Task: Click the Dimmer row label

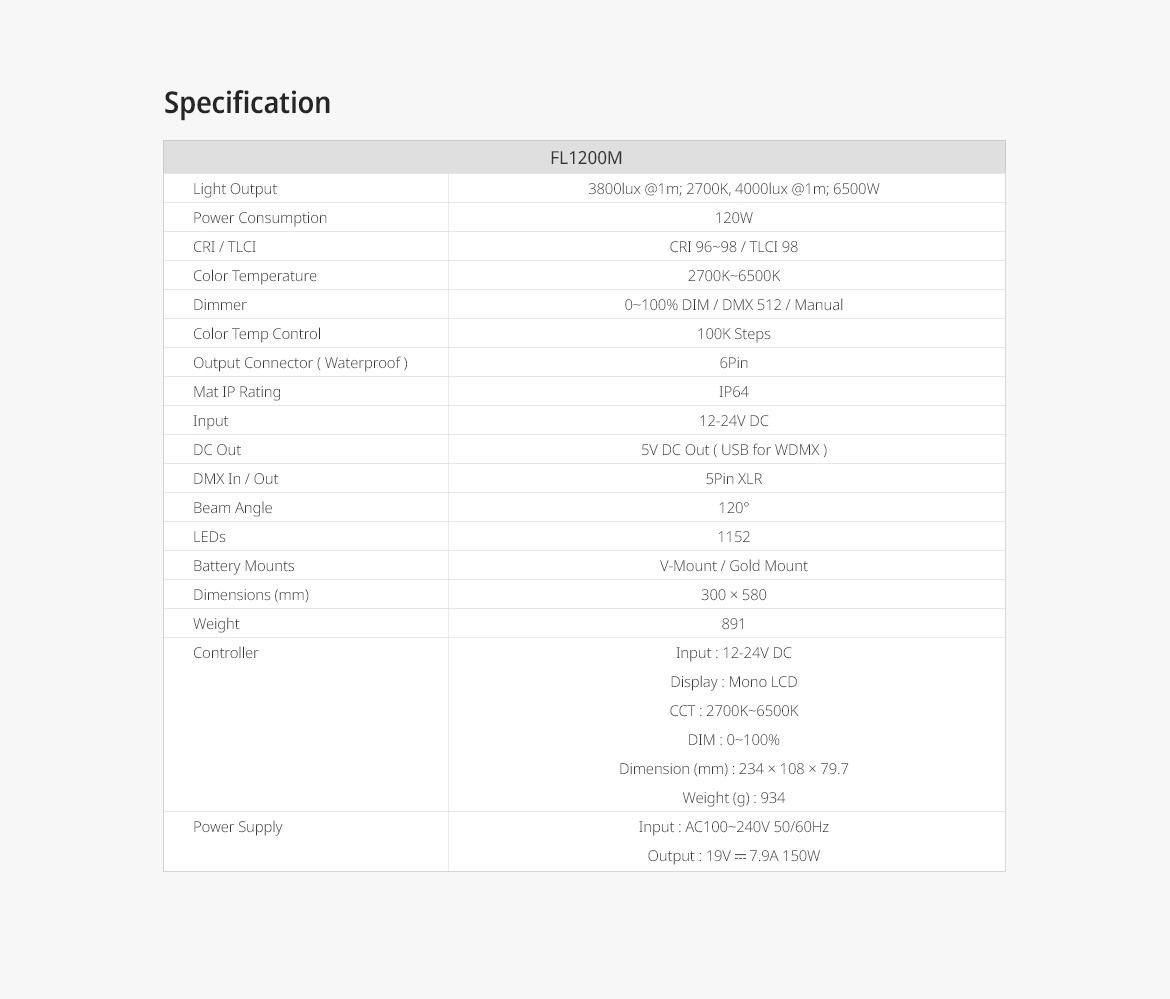Action: click(x=220, y=305)
